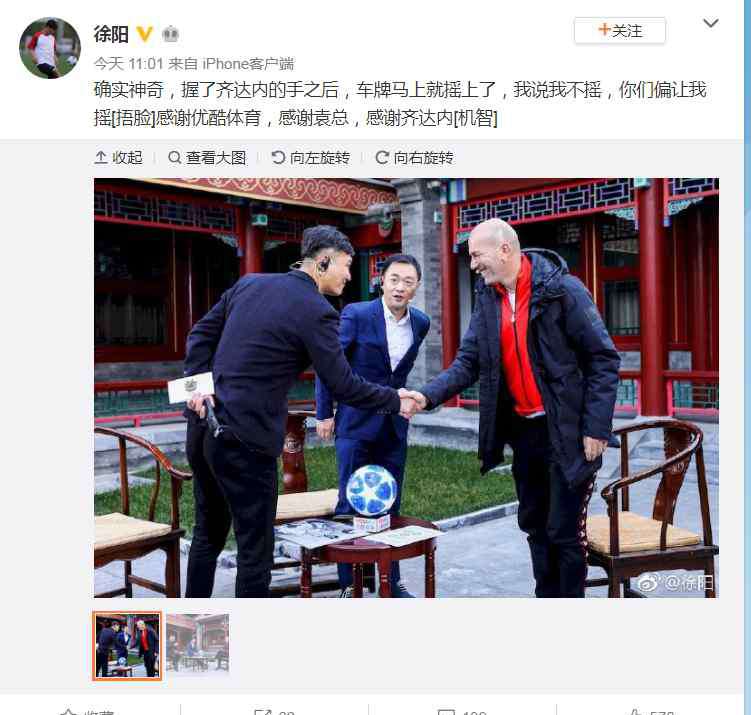Screen dimensions: 751x715
Task: Rotate image left with counterclockwise icon
Action: (278, 158)
